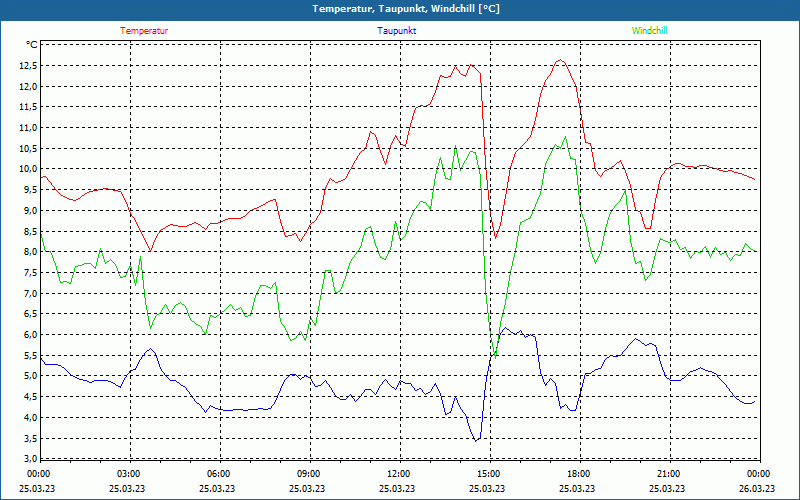Viewport: 800px width, 500px height.
Task: Click the '12,0' y-axis value
Action: click(x=28, y=86)
